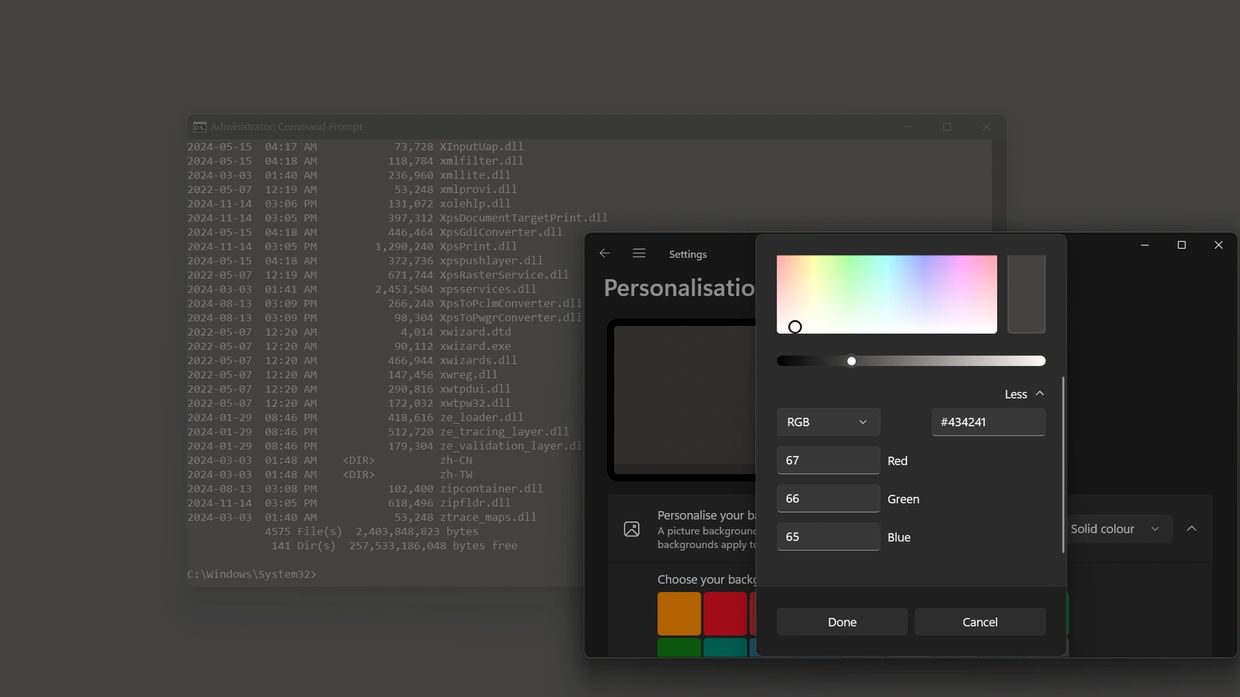This screenshot has height=697, width=1240.
Task: Open the Settings hamburger navigation menu
Action: [639, 254]
